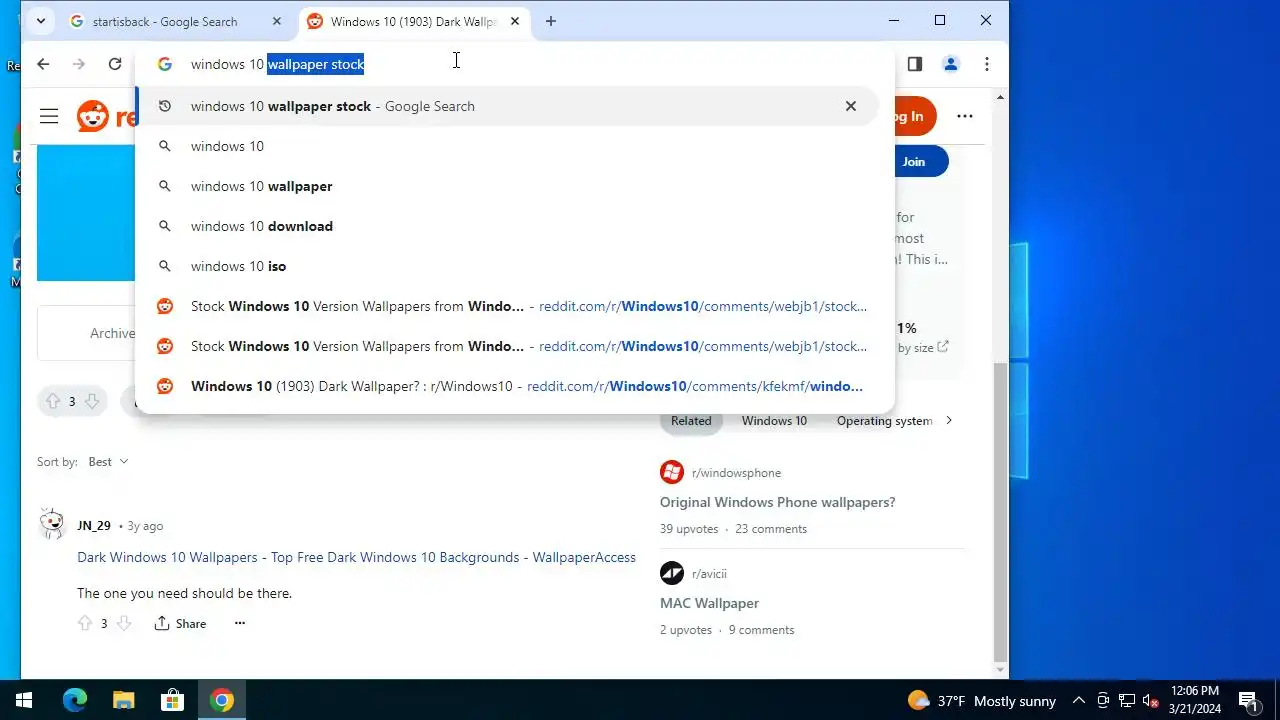This screenshot has height=720, width=1280.
Task: Open more options on JN_29's comment
Action: point(239,623)
